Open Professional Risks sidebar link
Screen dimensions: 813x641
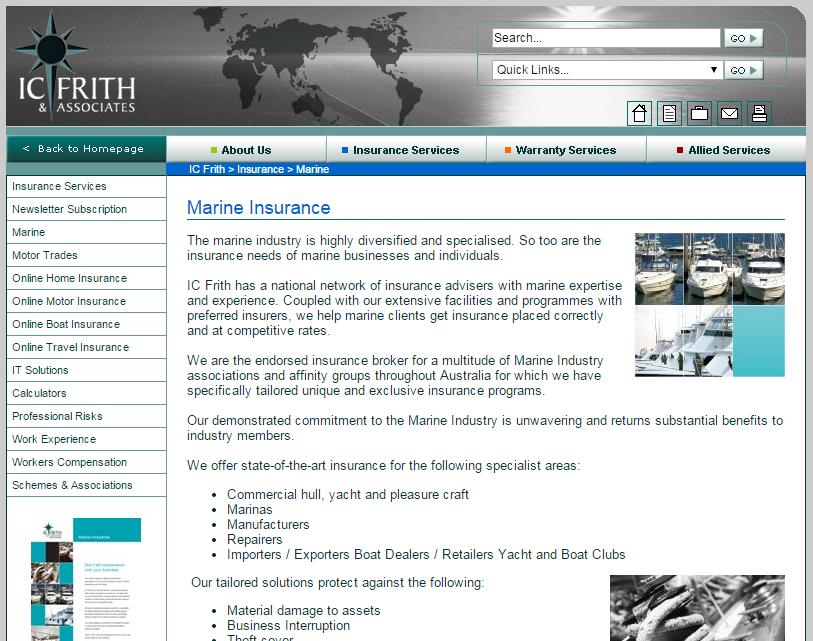(86, 416)
